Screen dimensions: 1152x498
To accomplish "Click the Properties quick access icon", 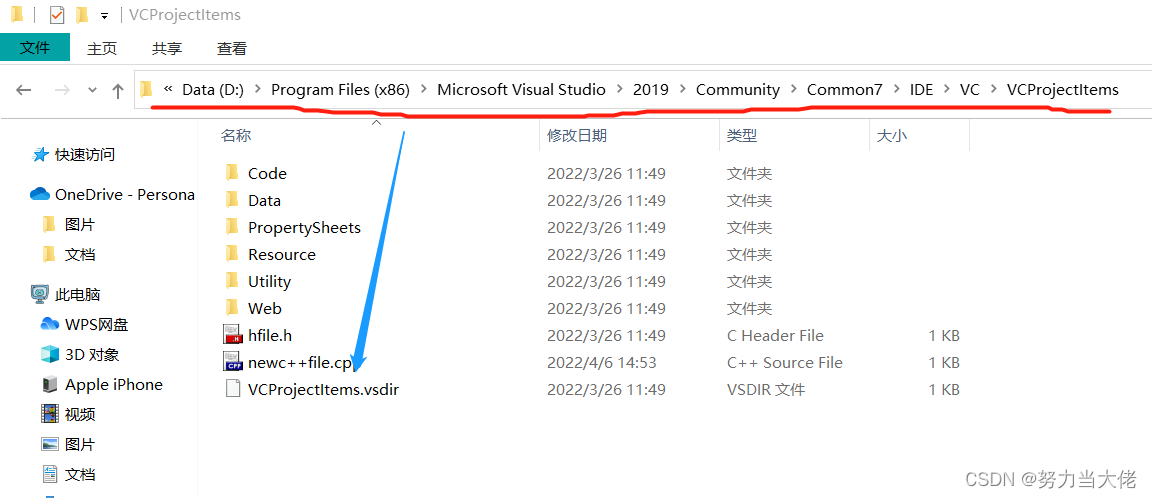I will pos(57,14).
